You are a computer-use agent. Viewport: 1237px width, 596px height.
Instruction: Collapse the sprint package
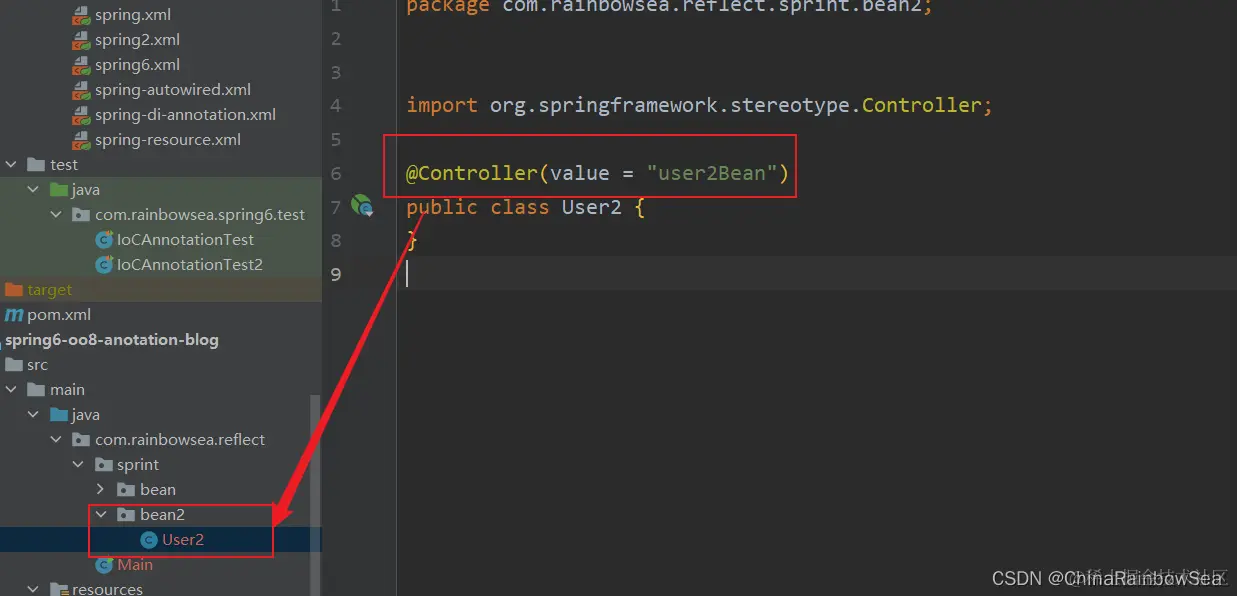coord(78,465)
